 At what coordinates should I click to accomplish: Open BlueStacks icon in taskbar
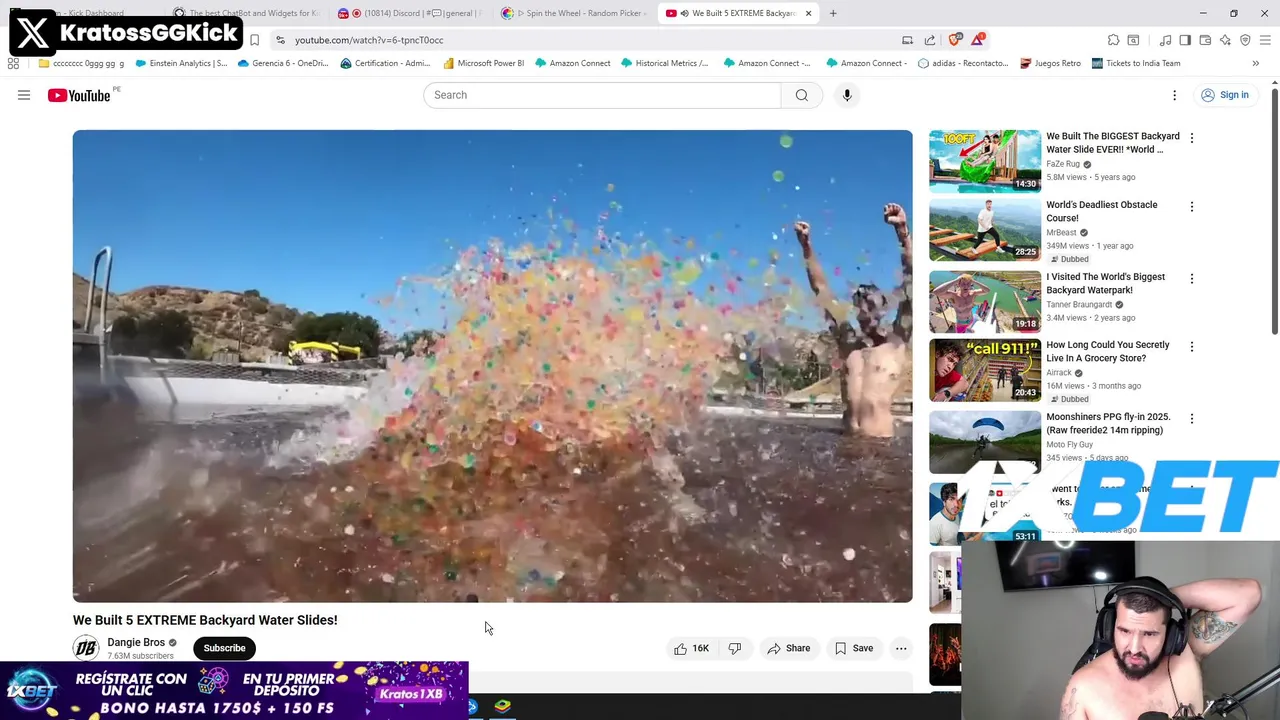coord(503,707)
